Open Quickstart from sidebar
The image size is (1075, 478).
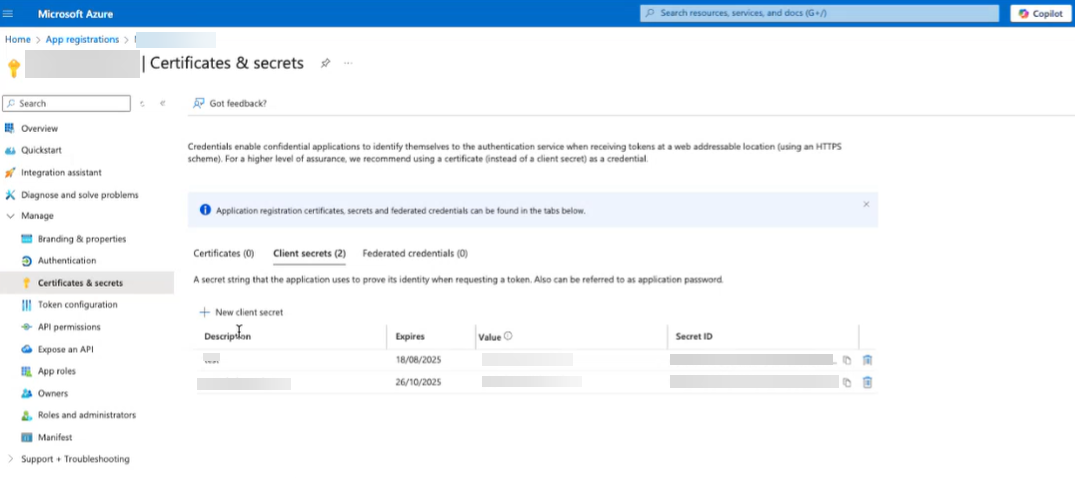click(41, 150)
